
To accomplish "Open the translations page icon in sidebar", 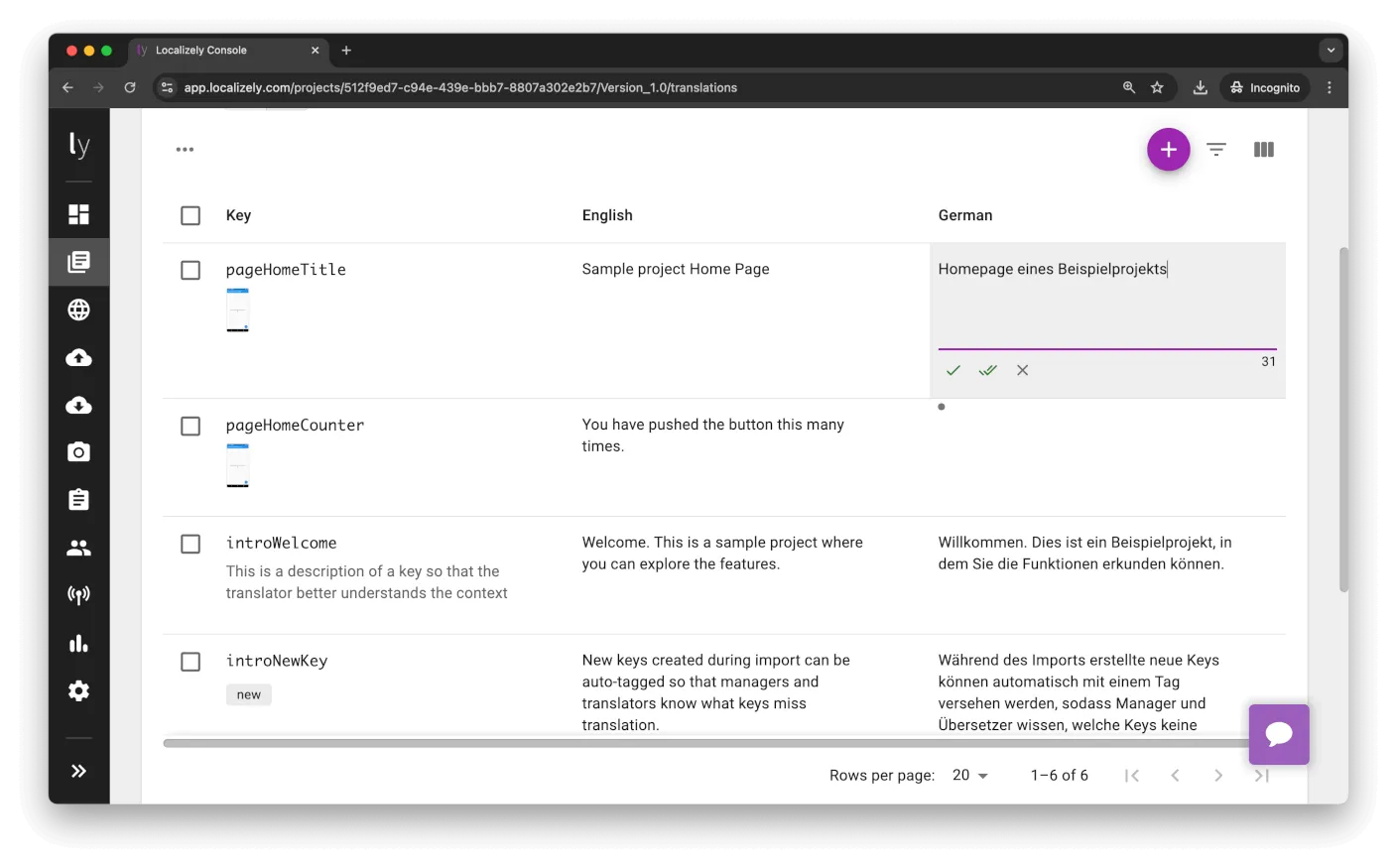I will (78, 262).
